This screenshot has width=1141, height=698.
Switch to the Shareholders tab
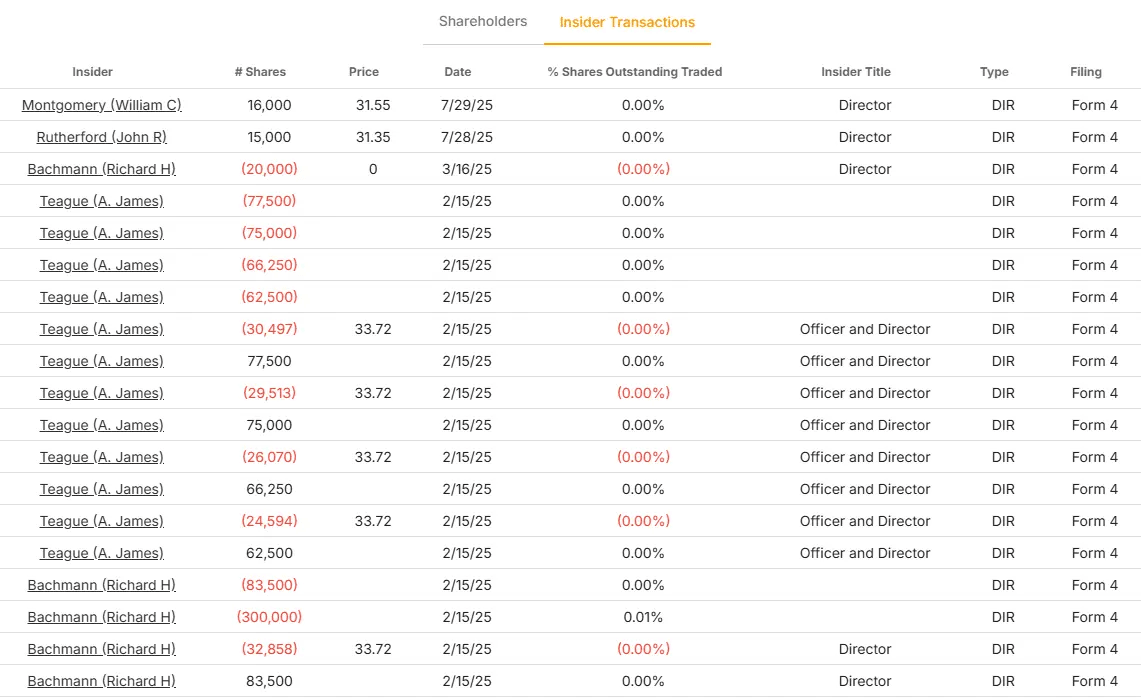pos(483,21)
